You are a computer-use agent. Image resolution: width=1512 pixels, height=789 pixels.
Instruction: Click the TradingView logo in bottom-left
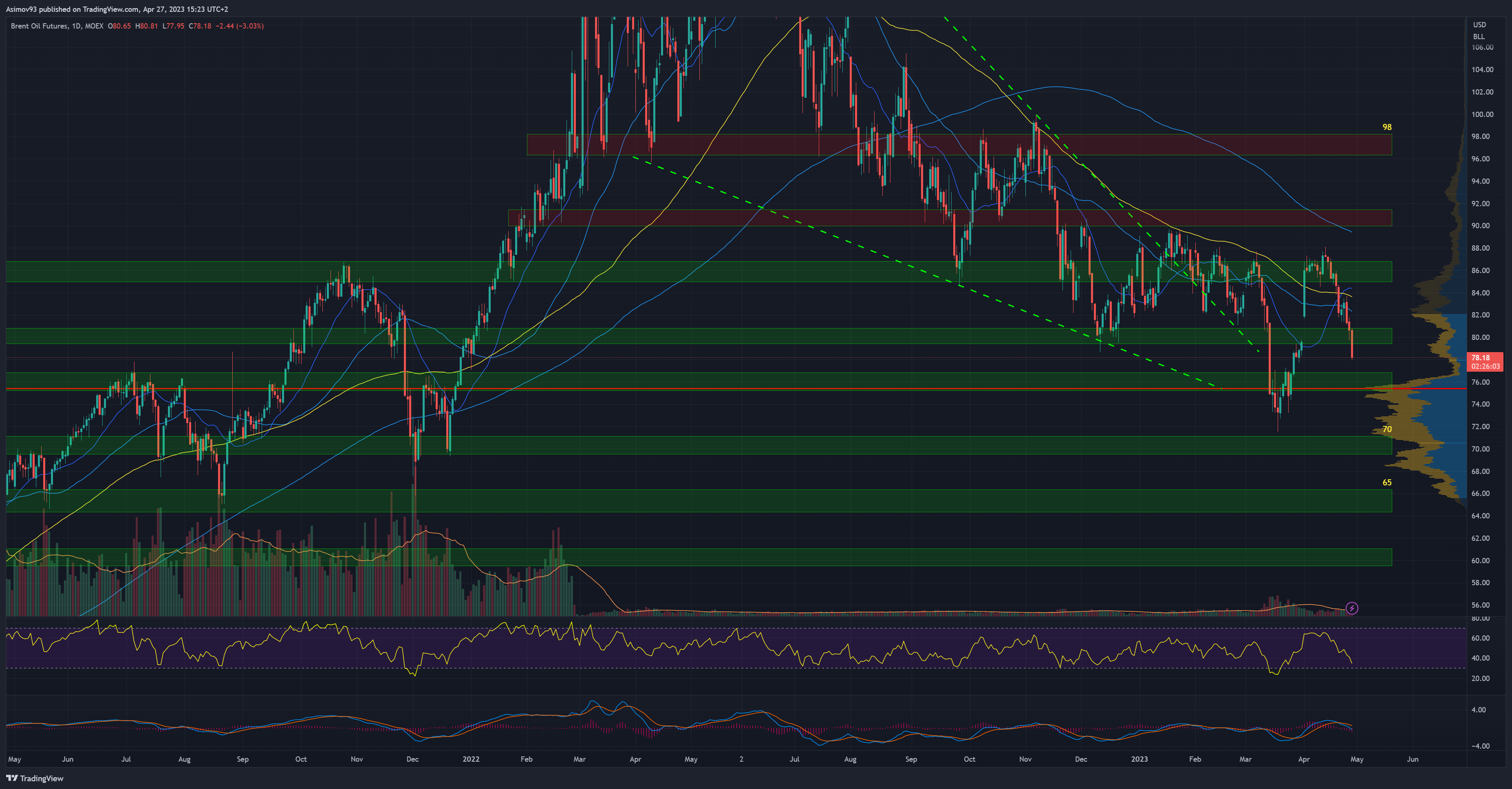35,778
